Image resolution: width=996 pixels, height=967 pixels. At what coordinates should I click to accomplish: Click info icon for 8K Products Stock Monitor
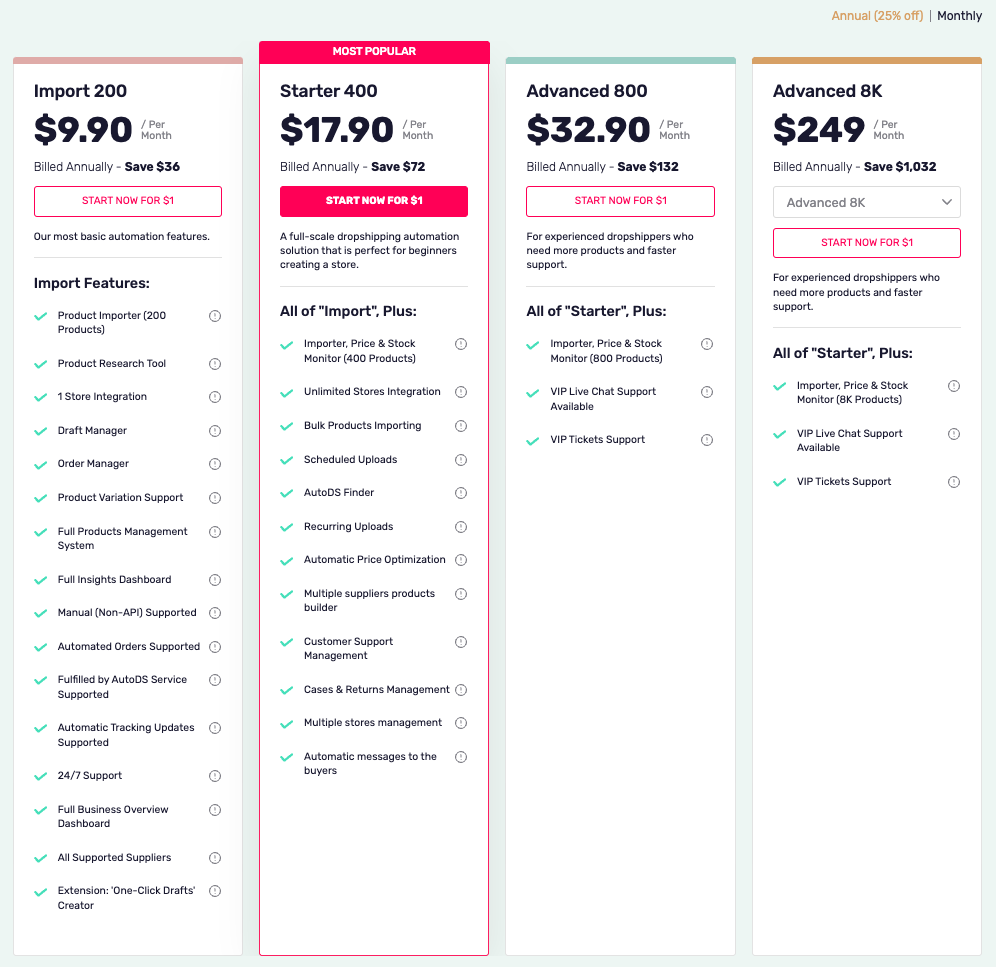tap(954, 385)
